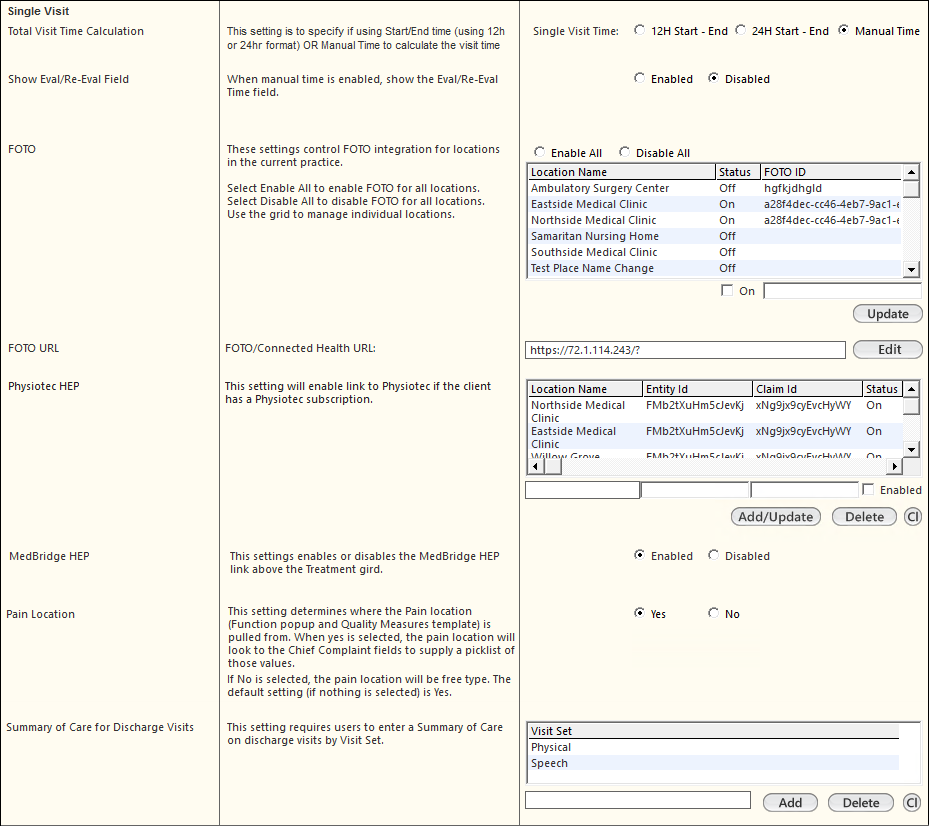Click Edit next to FOTO URL

tap(888, 350)
